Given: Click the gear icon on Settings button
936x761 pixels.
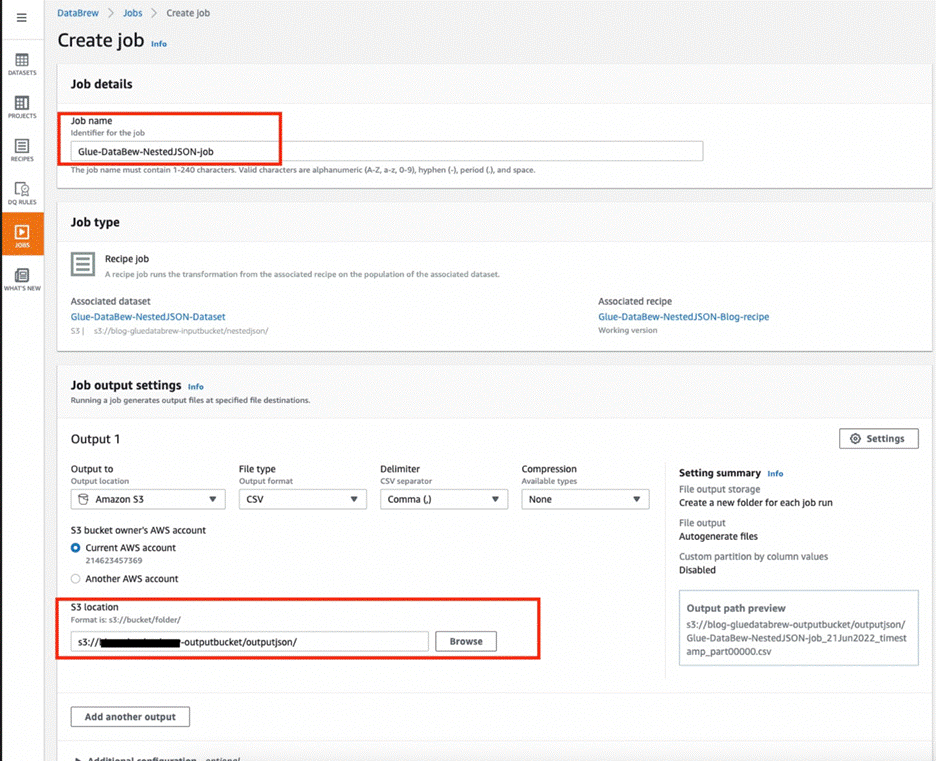Looking at the screenshot, I should [x=855, y=439].
